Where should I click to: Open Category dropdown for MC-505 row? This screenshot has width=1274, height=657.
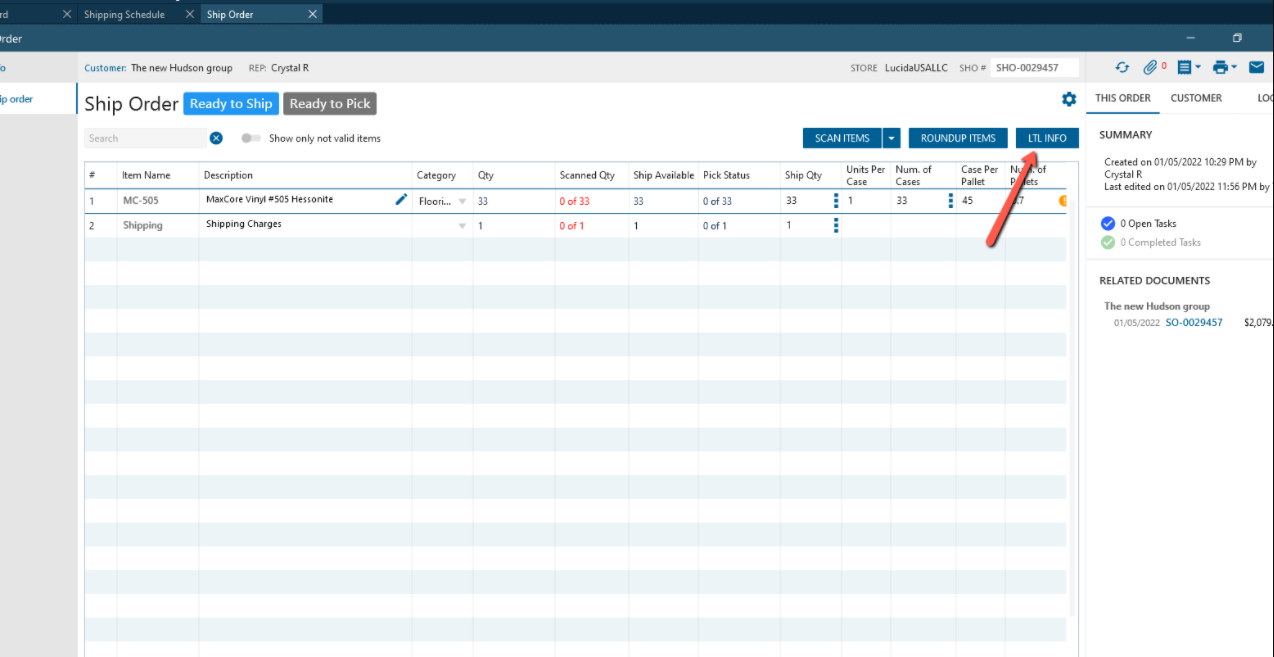(462, 201)
